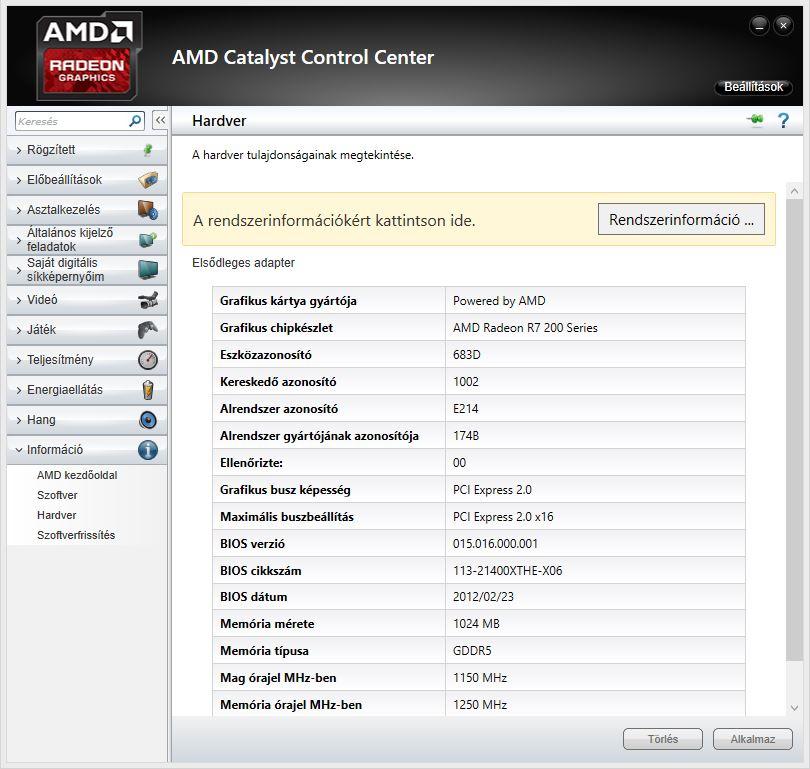Screen dimensions: 810x769
Task: Expand Általános kijelző feladatok section
Action: coord(87,240)
